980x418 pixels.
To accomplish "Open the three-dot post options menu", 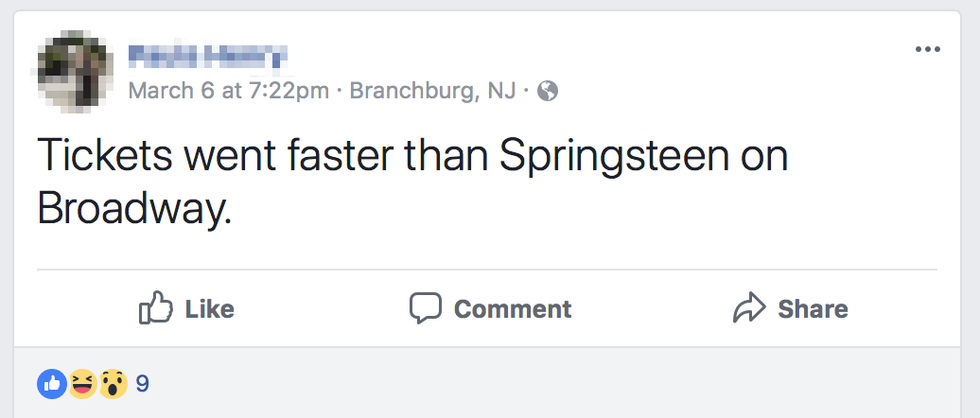I will click(928, 50).
